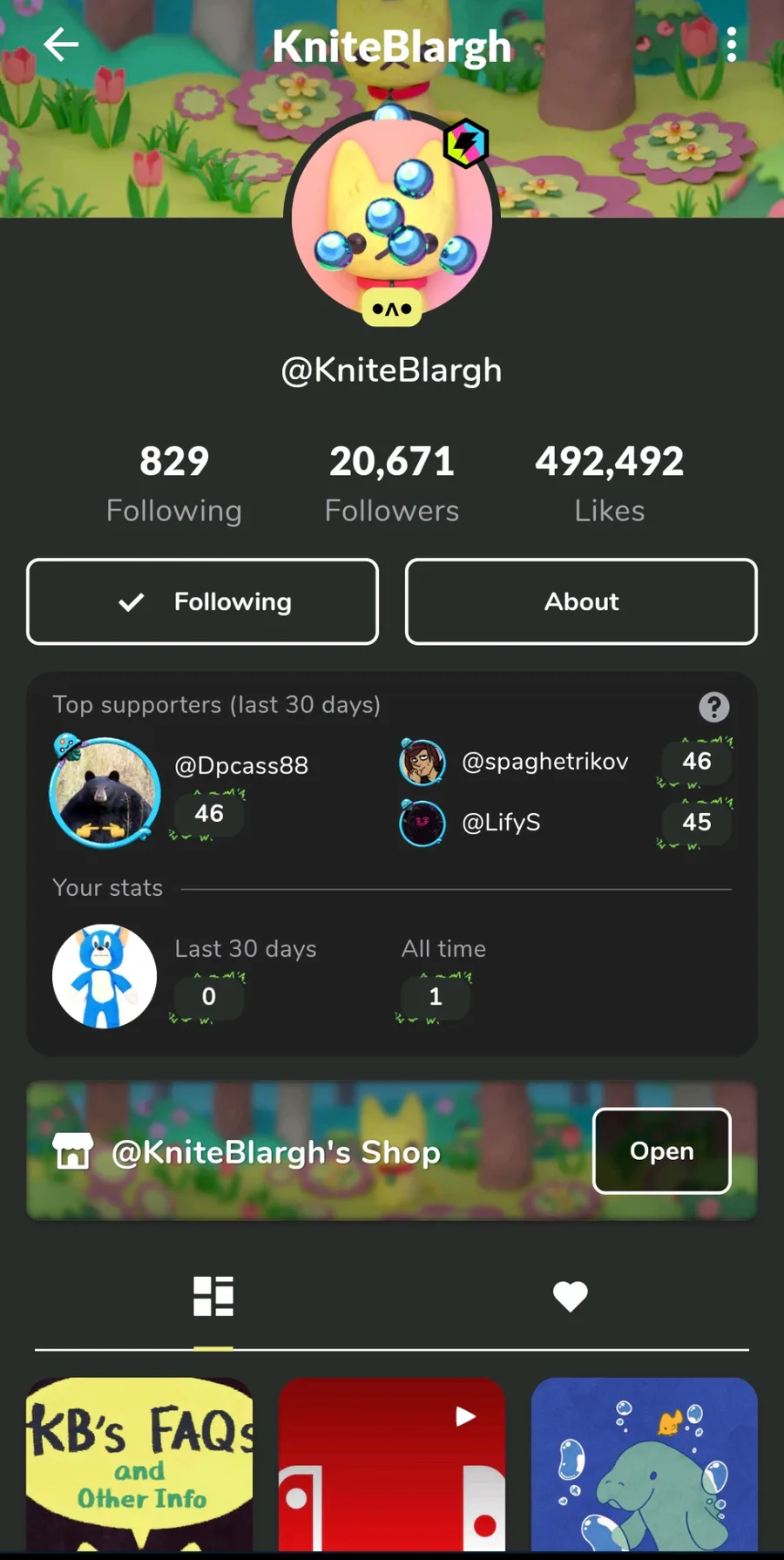Screen dimensions: 784x1560
Task: Open the top supporters help icon
Action: point(713,707)
